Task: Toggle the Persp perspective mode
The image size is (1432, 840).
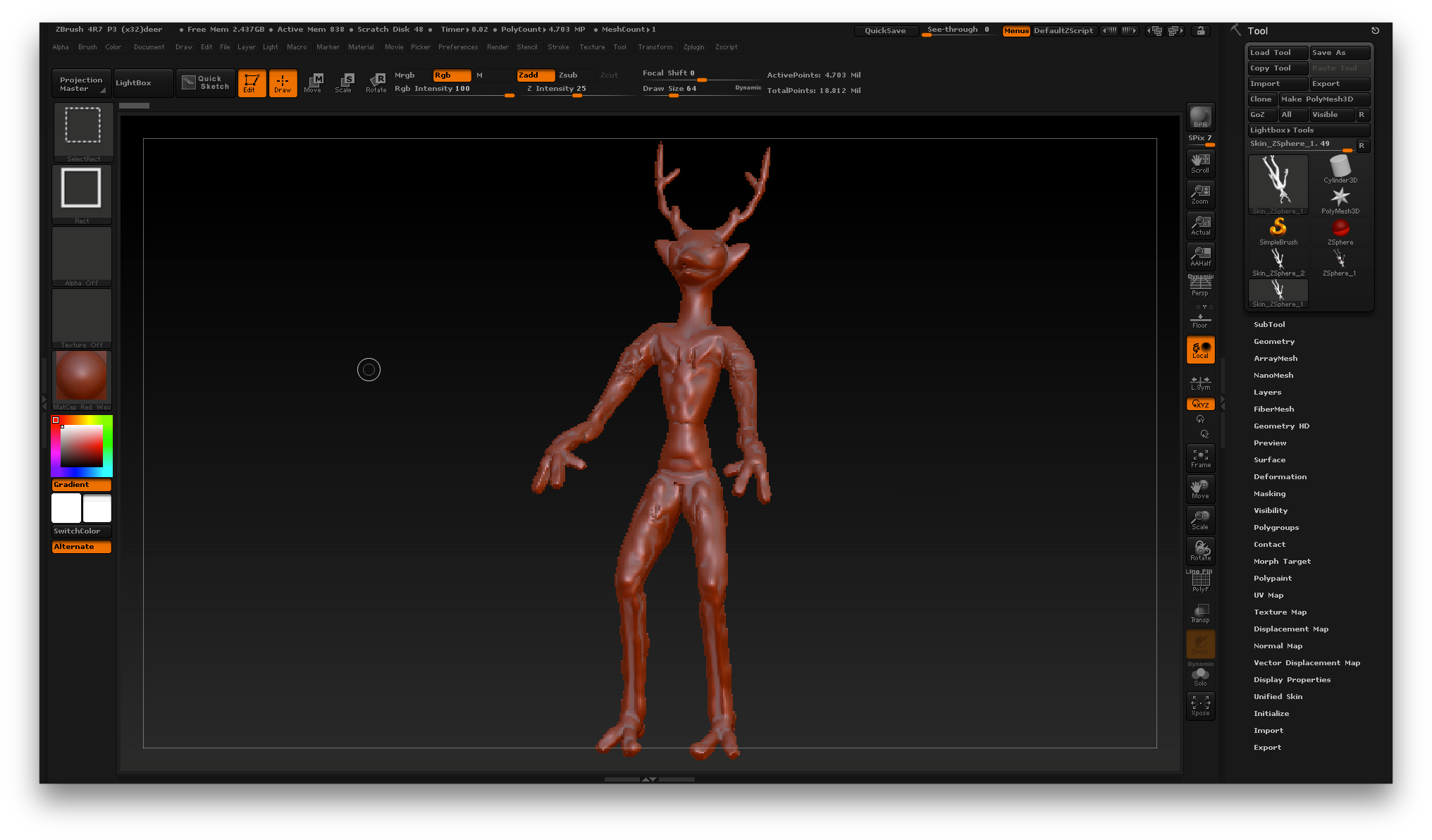Action: point(1200,287)
